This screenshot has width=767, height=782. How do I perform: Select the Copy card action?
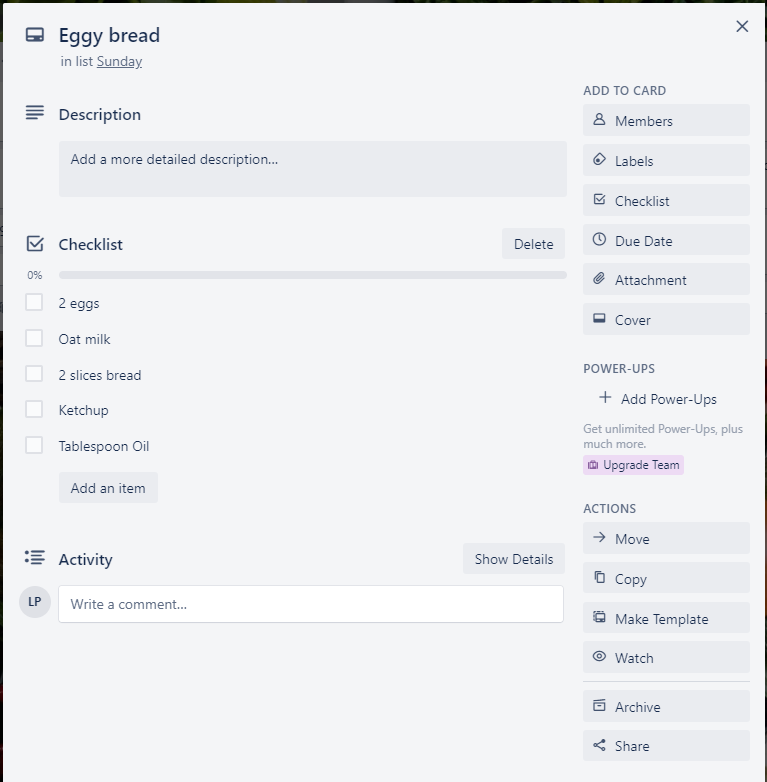(666, 578)
